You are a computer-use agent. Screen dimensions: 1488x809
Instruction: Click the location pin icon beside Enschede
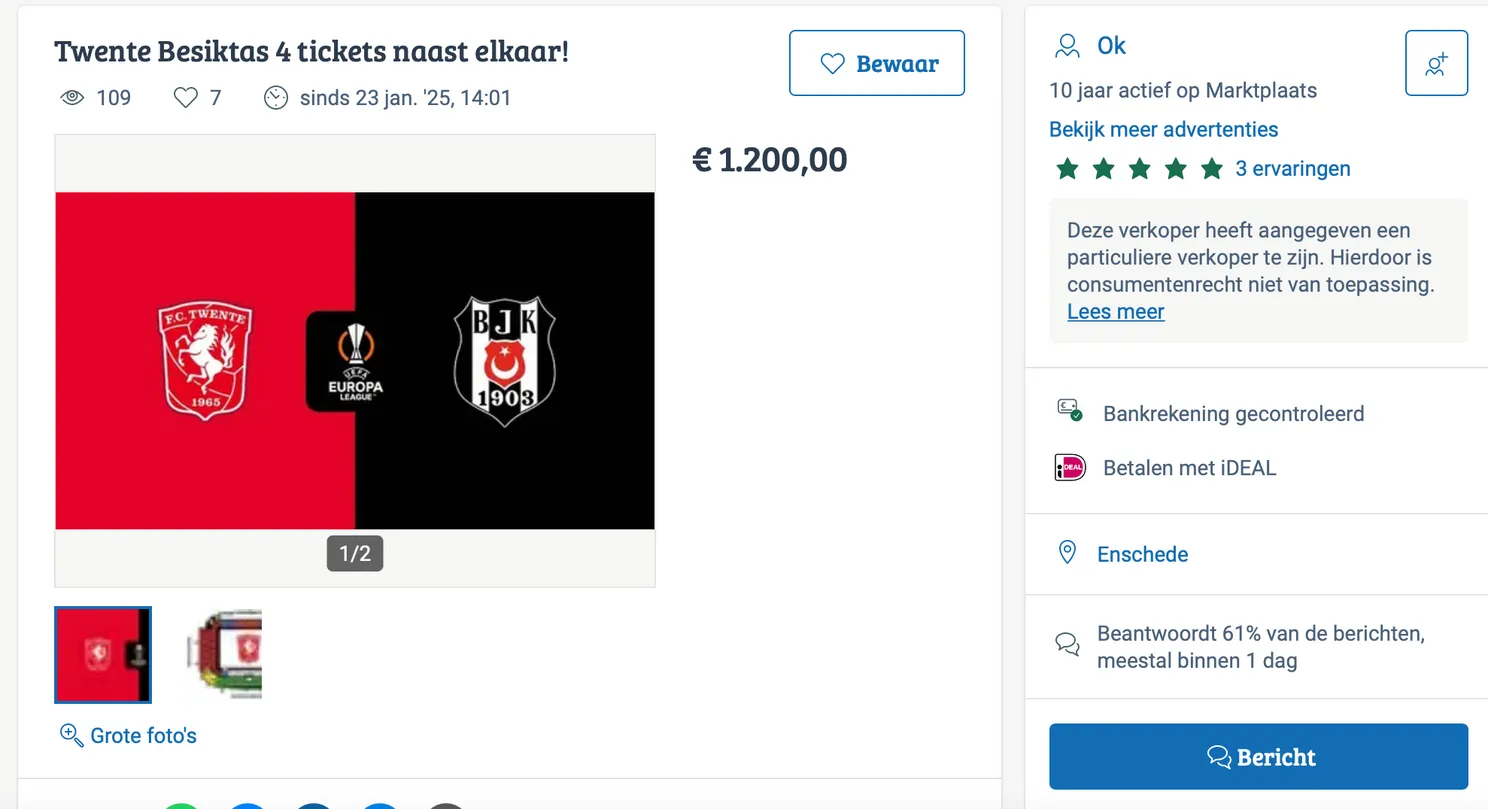1067,551
